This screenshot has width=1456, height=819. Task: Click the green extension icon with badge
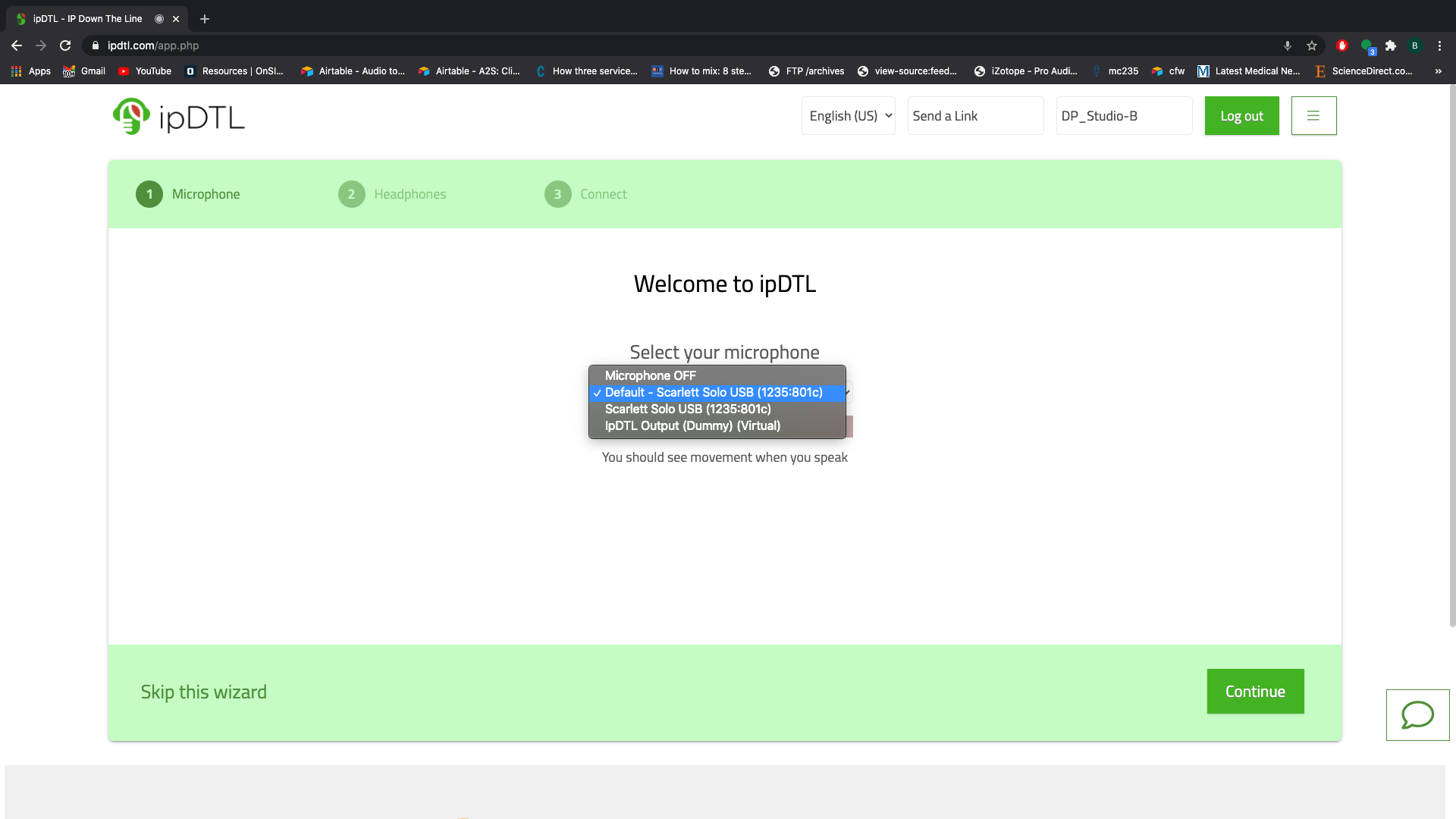click(x=1367, y=46)
